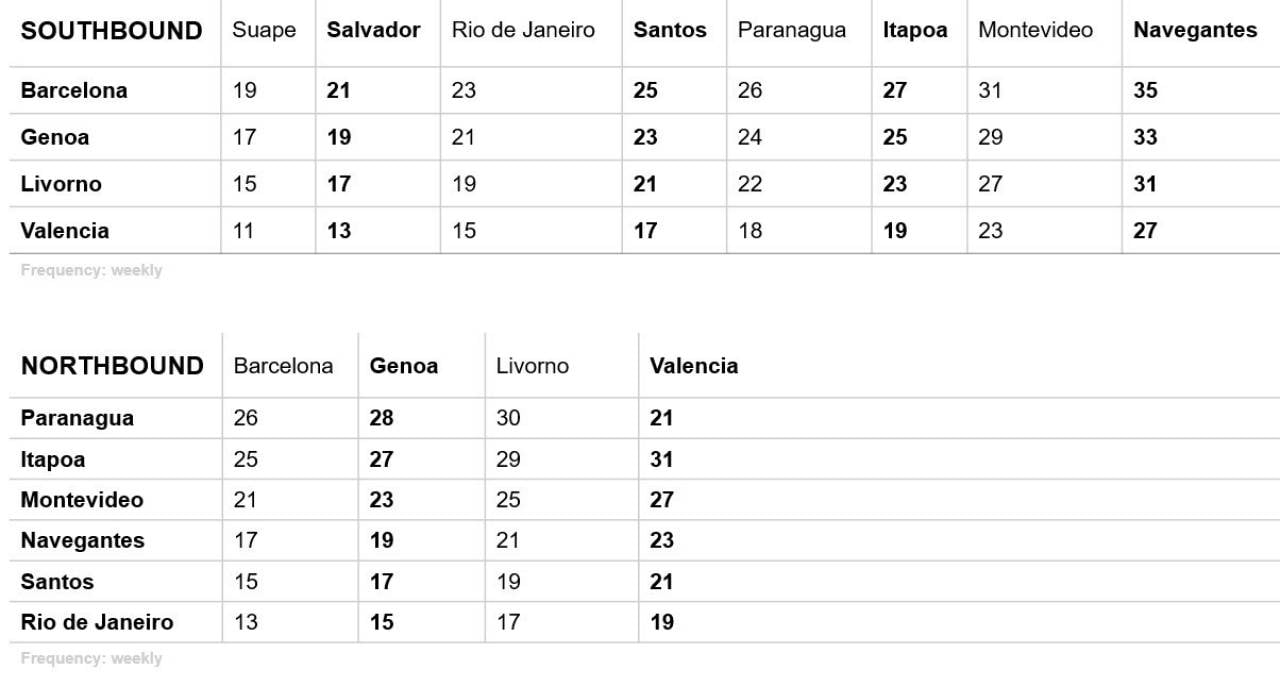The height and width of the screenshot is (686, 1280).
Task: Click the Itapoa row label in Northbound
Action: tap(53, 460)
